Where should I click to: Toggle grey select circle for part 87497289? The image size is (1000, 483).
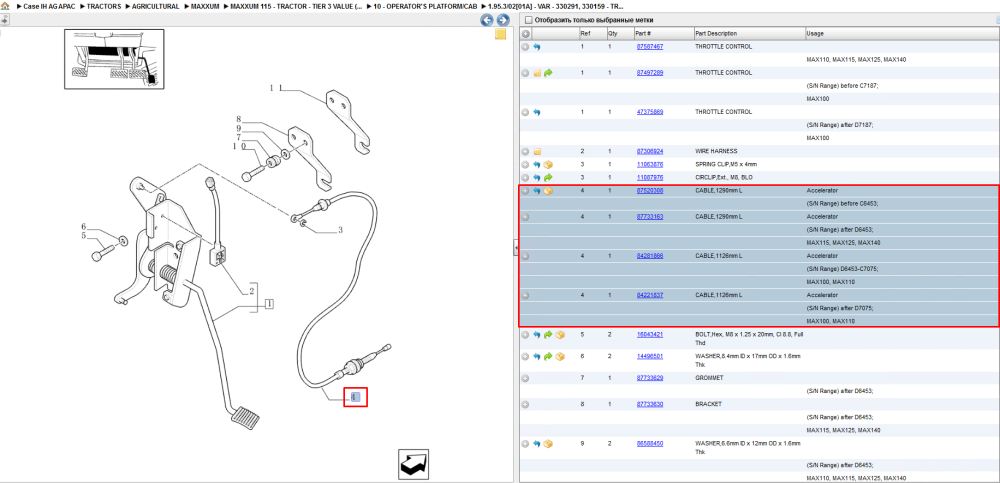click(x=526, y=73)
